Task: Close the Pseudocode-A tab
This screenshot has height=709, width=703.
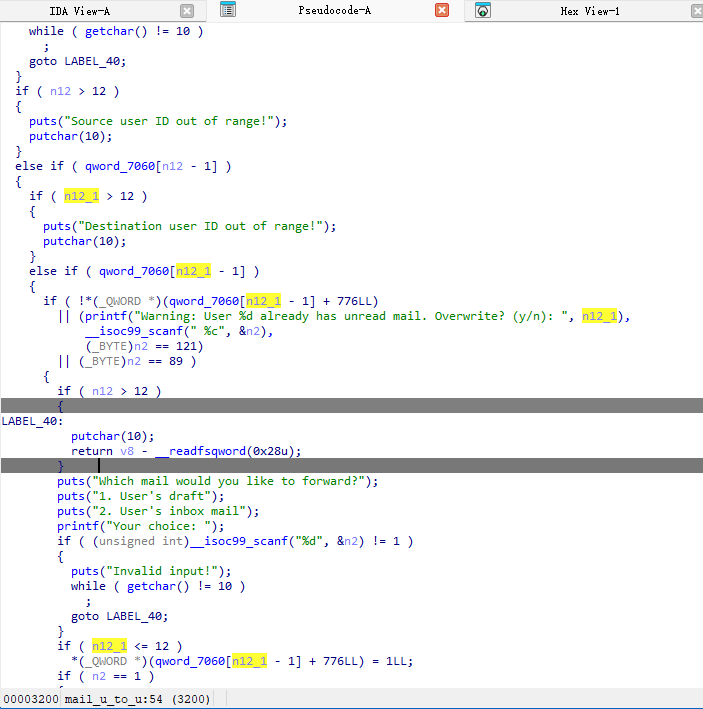Action: pyautogui.click(x=442, y=10)
